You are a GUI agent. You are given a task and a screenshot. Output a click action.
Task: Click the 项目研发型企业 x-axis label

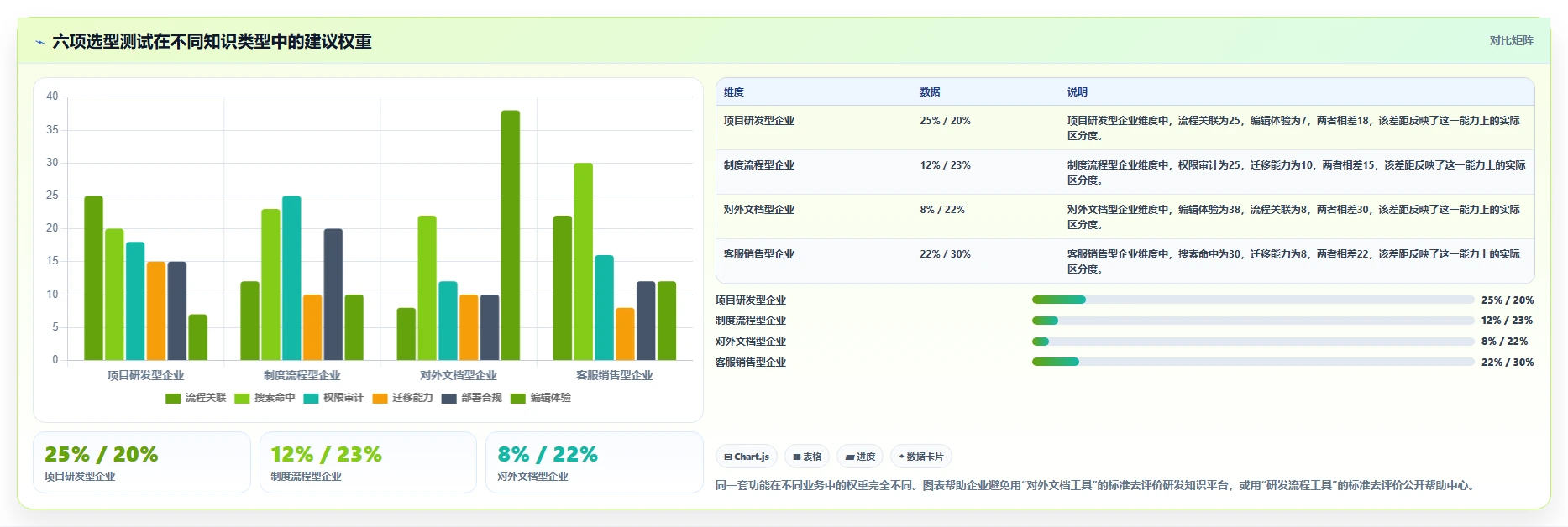(145, 375)
